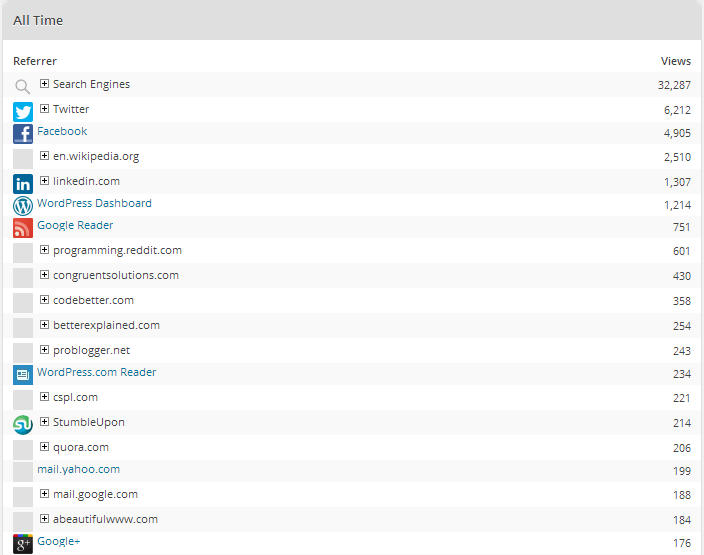Click the WordPress.com Reader icon
Image resolution: width=704 pixels, height=555 pixels.
[x=23, y=375]
